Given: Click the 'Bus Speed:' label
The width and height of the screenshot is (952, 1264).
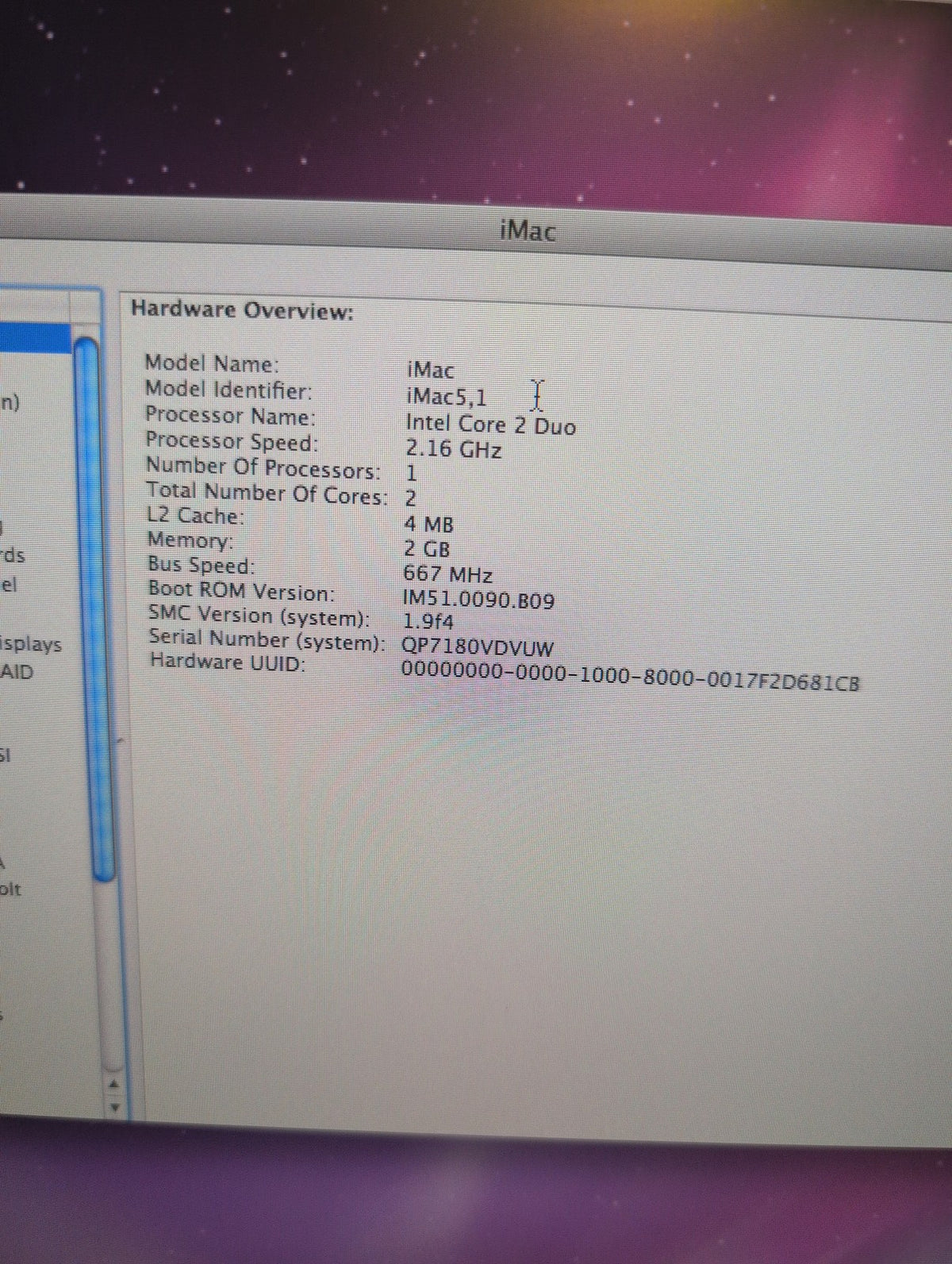Looking at the screenshot, I should (x=202, y=566).
